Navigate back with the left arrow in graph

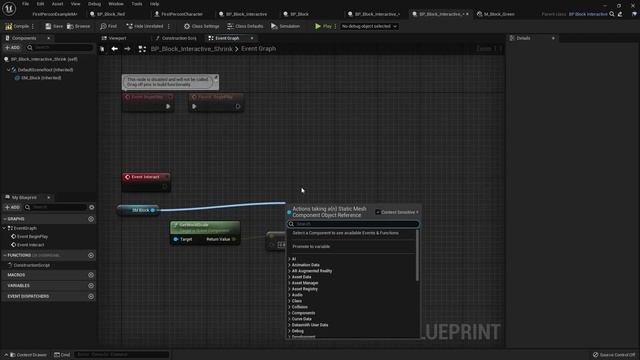pyautogui.click(x=115, y=49)
